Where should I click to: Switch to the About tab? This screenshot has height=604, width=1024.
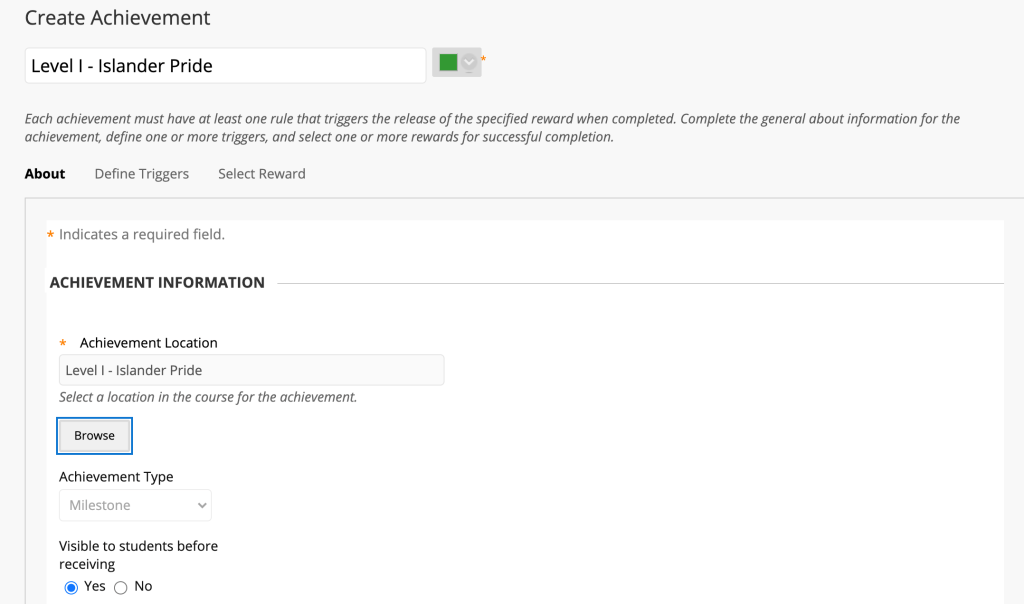tap(45, 174)
